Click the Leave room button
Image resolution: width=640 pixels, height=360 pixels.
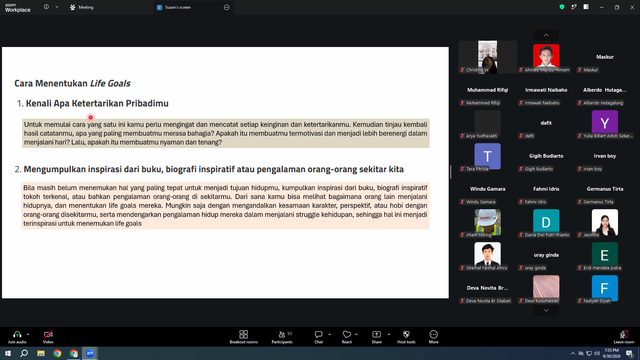point(624,337)
